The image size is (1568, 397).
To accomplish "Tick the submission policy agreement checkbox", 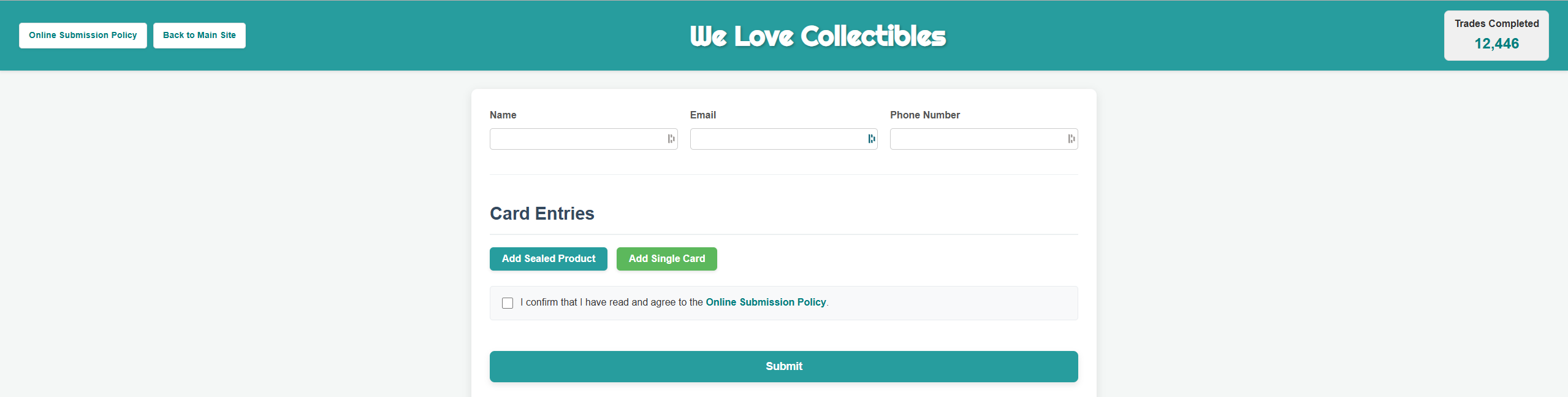I will tap(508, 303).
